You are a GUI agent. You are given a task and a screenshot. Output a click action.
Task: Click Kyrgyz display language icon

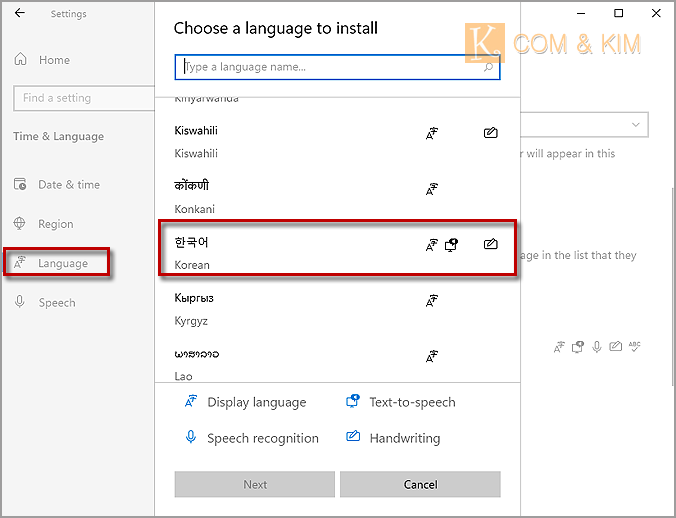pyautogui.click(x=432, y=301)
